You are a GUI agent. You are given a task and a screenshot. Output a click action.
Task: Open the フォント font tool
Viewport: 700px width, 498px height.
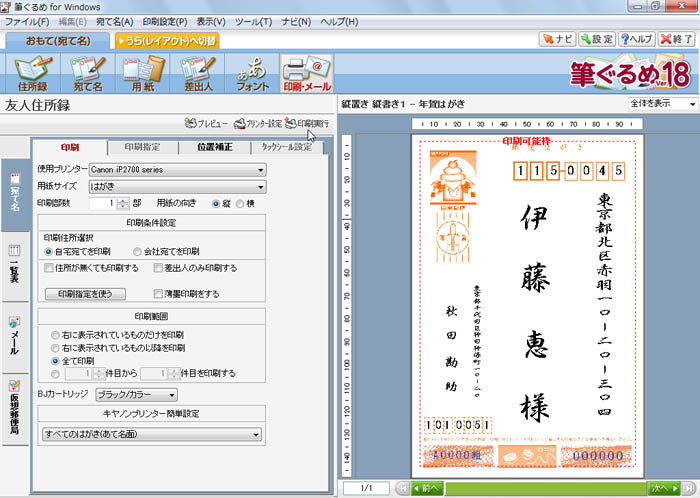[x=251, y=74]
